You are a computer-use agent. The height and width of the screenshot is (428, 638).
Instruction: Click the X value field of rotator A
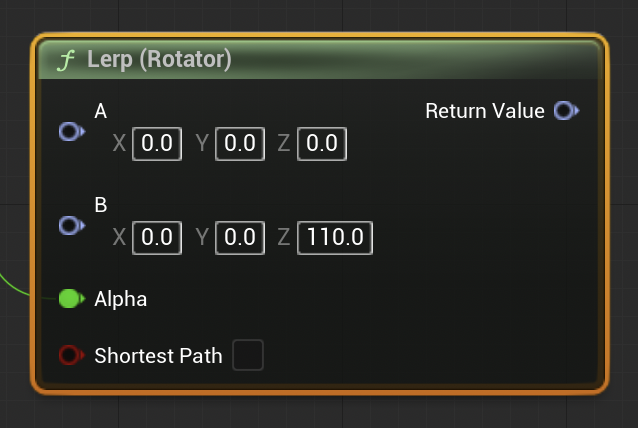click(157, 144)
